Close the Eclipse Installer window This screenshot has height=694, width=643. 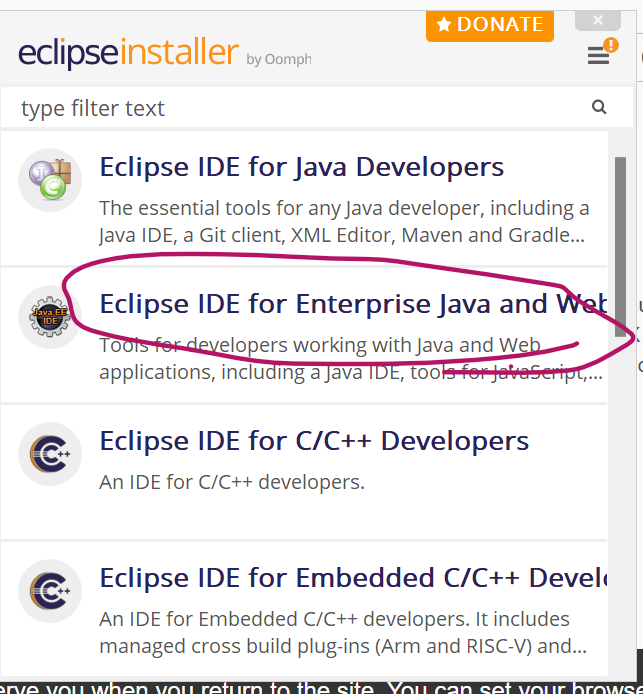pos(597,20)
